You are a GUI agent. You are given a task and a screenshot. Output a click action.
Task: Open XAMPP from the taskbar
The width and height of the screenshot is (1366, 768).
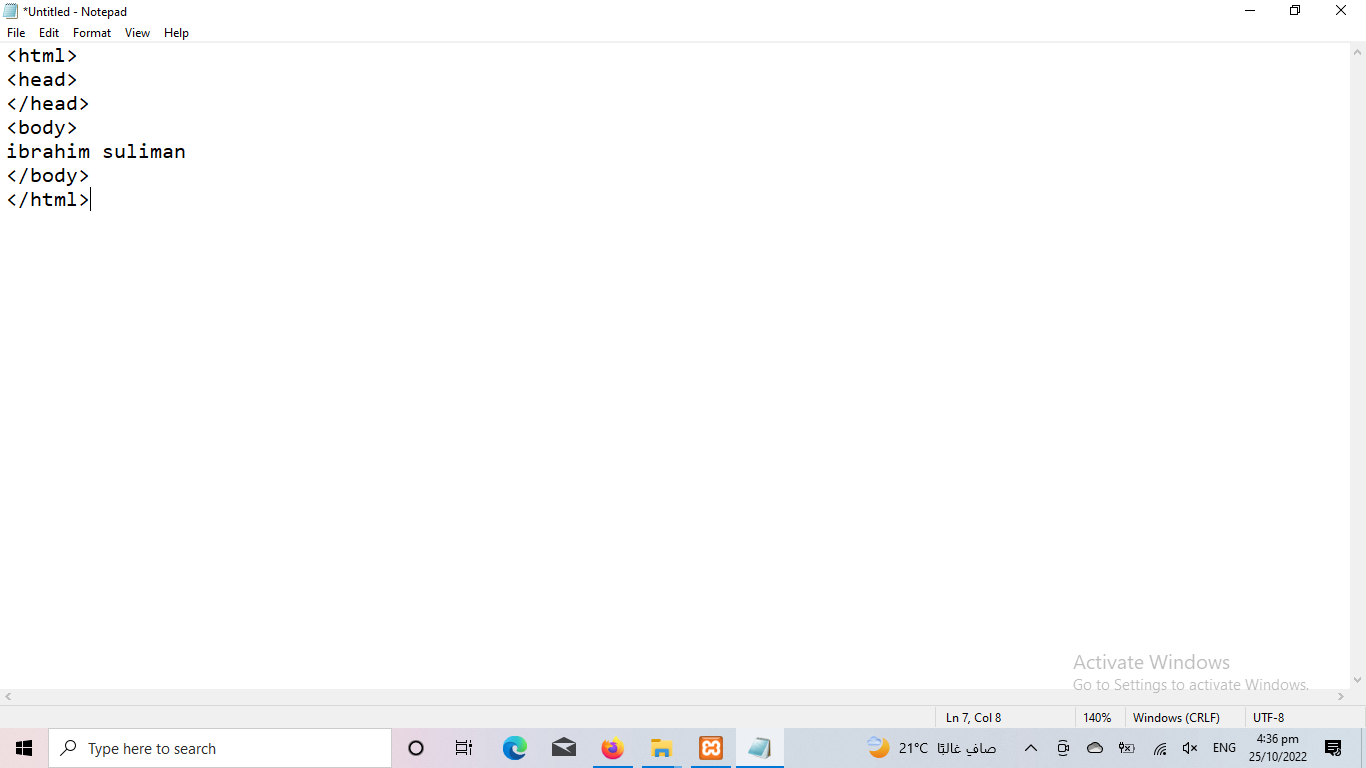pyautogui.click(x=711, y=748)
